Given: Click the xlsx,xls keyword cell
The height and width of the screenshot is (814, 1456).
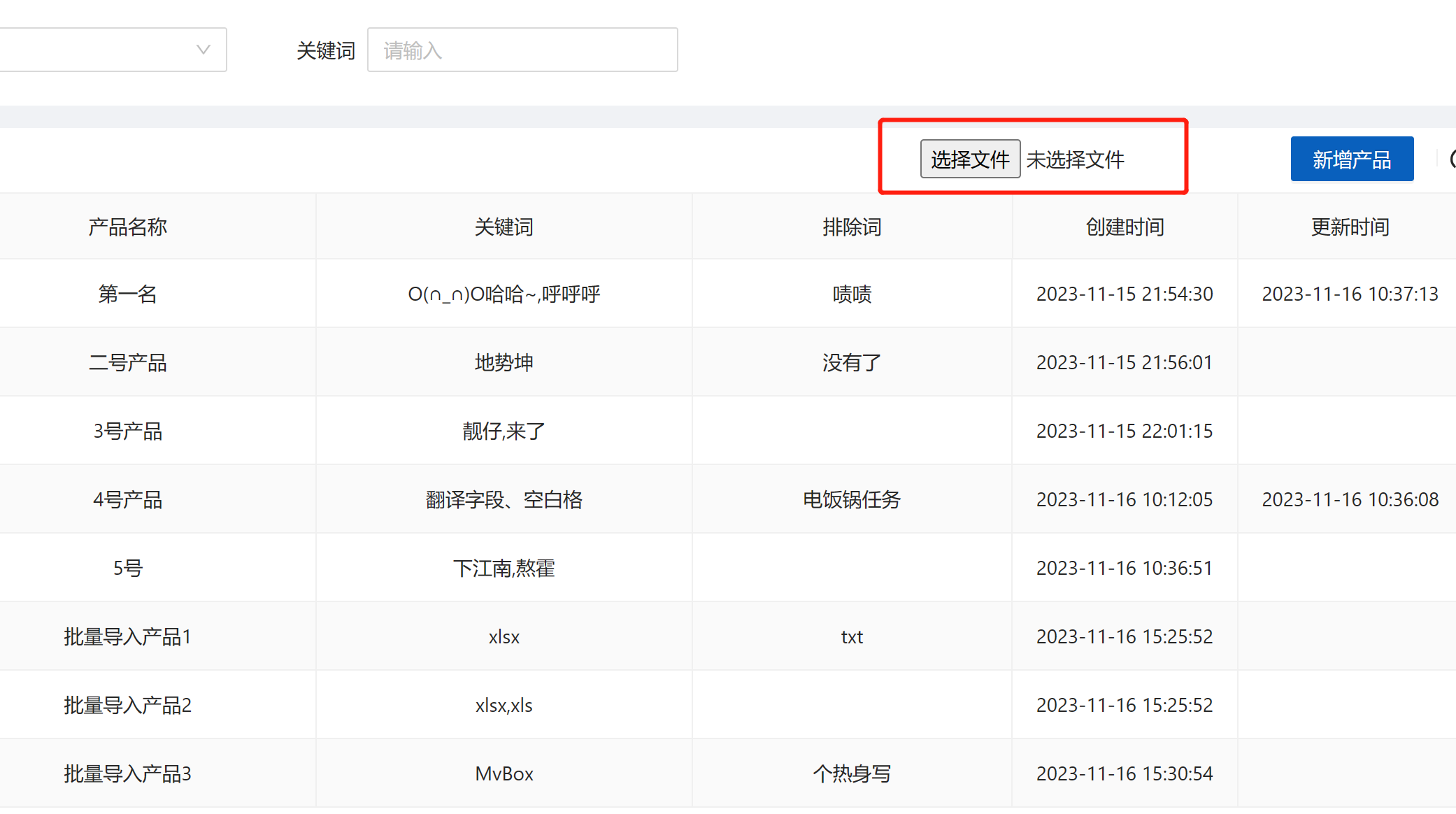Looking at the screenshot, I should tap(504, 706).
